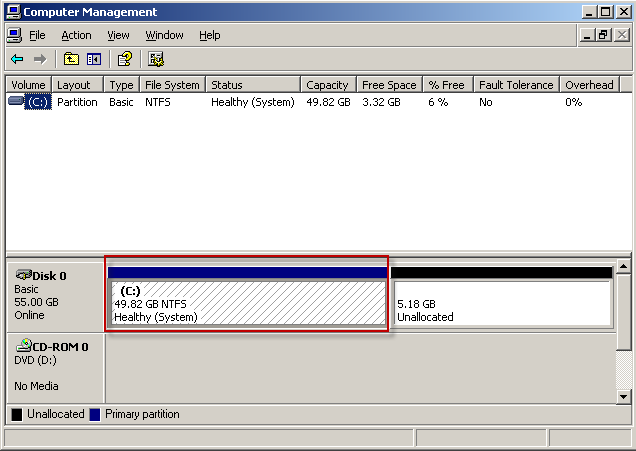The image size is (636, 451).
Task: Sort by the Volume column header
Action: point(28,85)
